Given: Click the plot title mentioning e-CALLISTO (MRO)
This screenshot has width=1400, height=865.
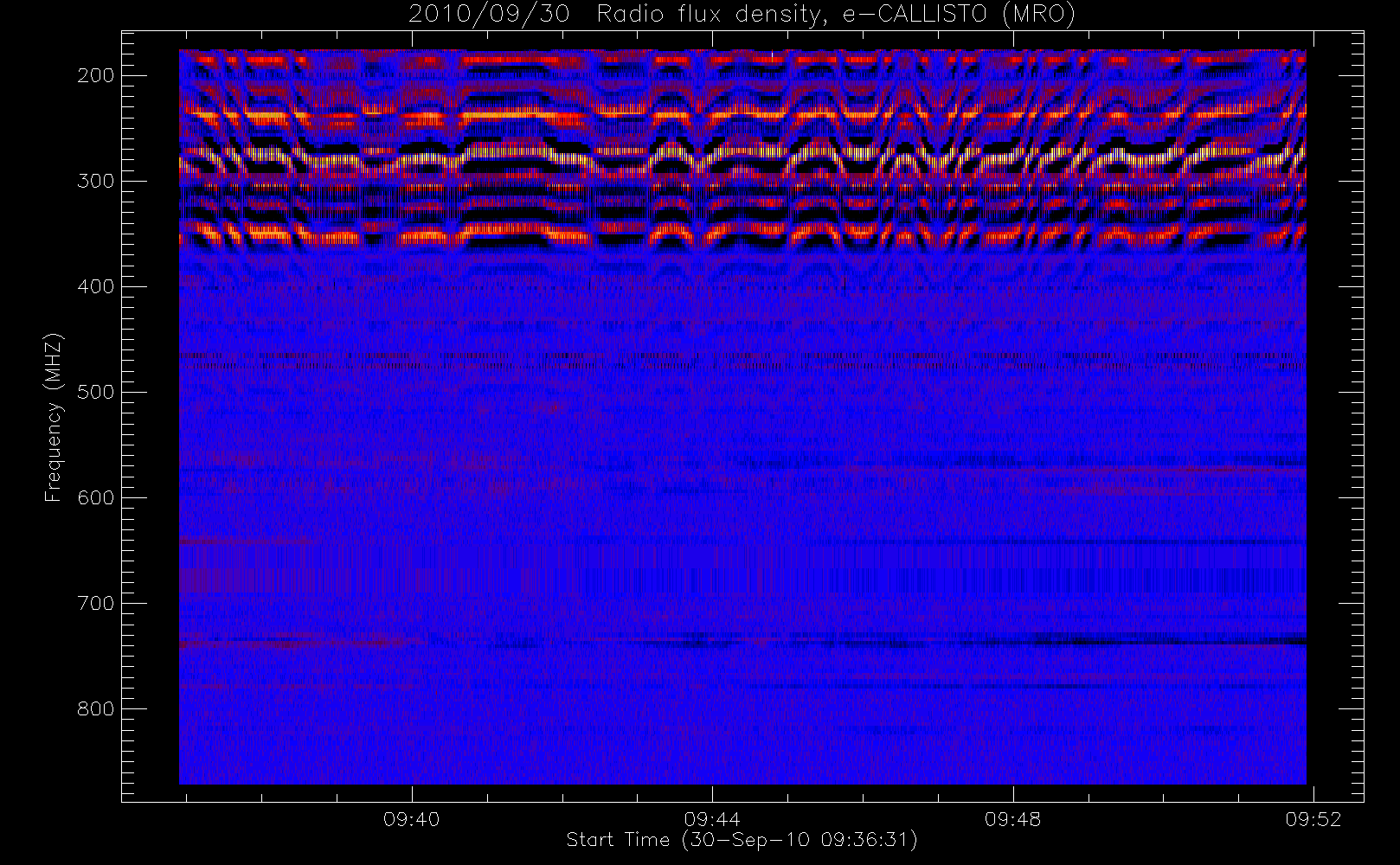Looking at the screenshot, I should click(x=742, y=14).
